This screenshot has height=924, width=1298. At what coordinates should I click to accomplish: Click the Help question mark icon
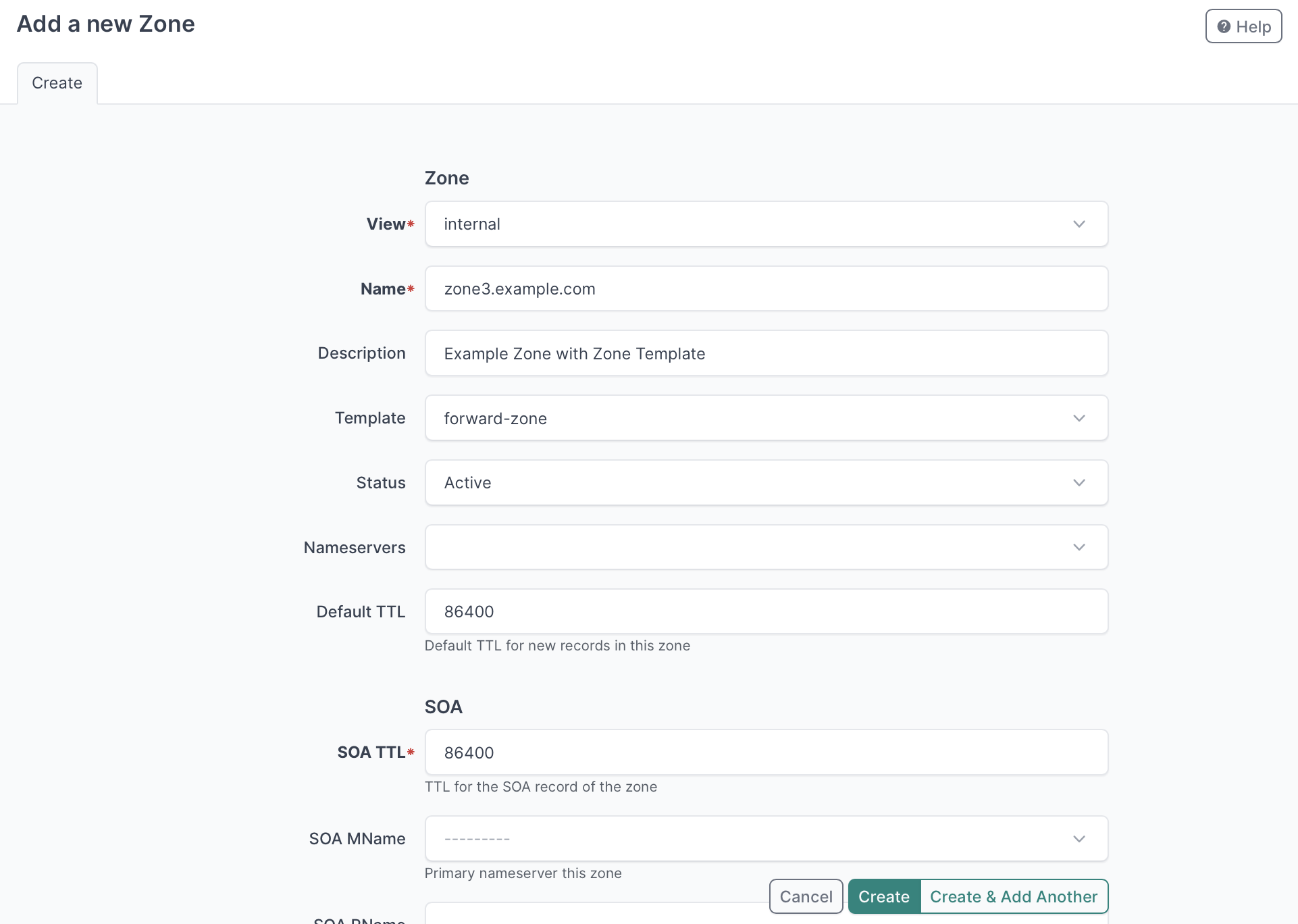tap(1223, 26)
